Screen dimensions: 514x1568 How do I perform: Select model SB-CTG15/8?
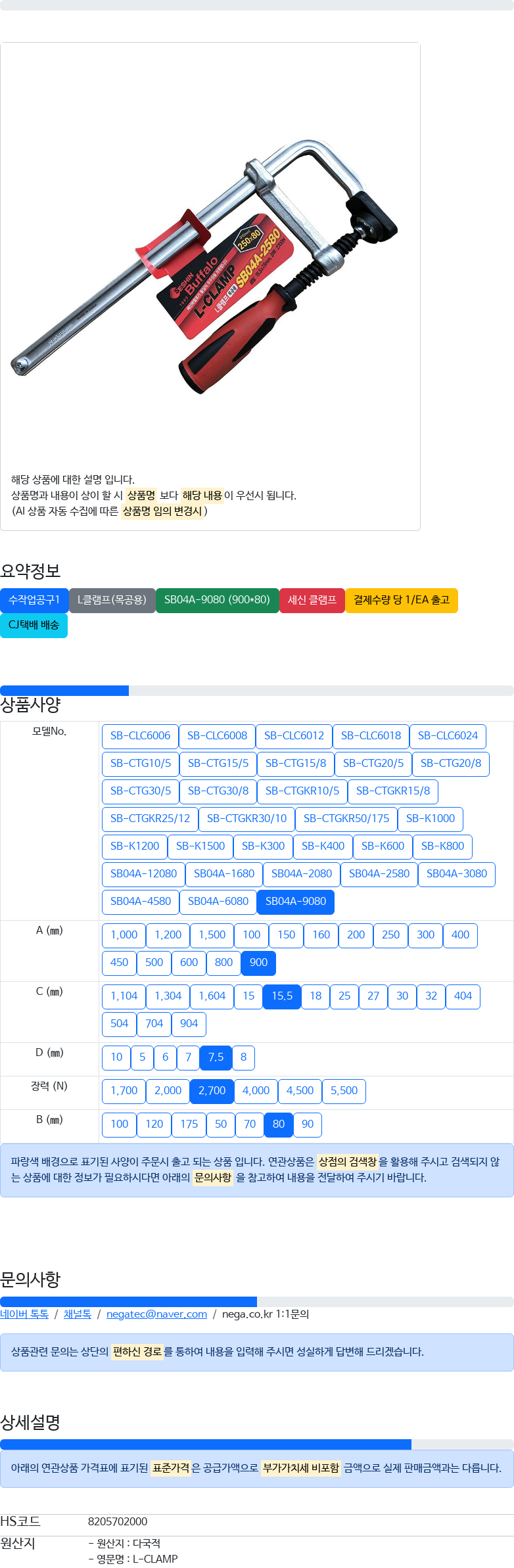296,764
